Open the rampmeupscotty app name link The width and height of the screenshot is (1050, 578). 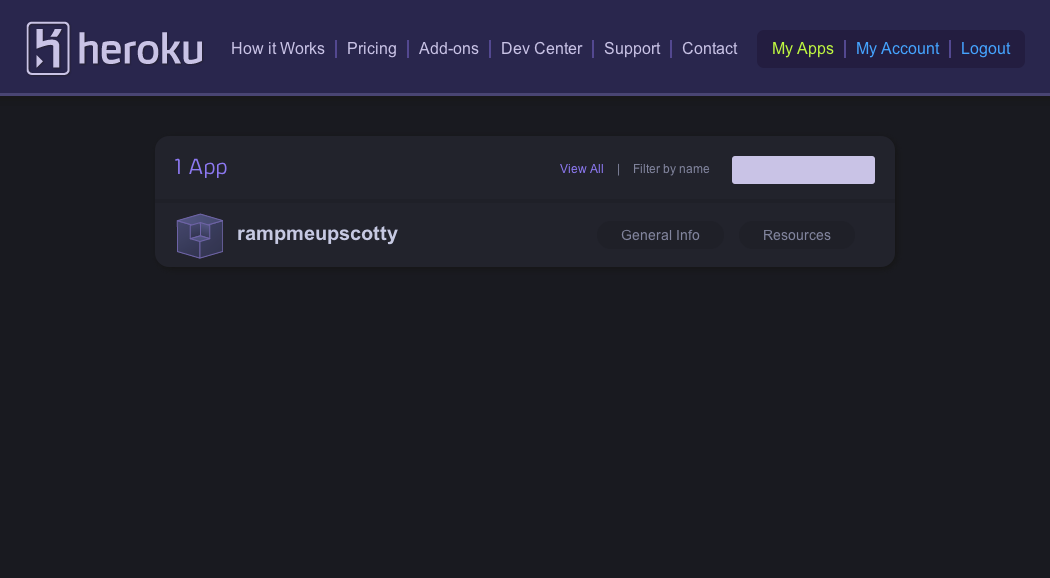coord(317,234)
